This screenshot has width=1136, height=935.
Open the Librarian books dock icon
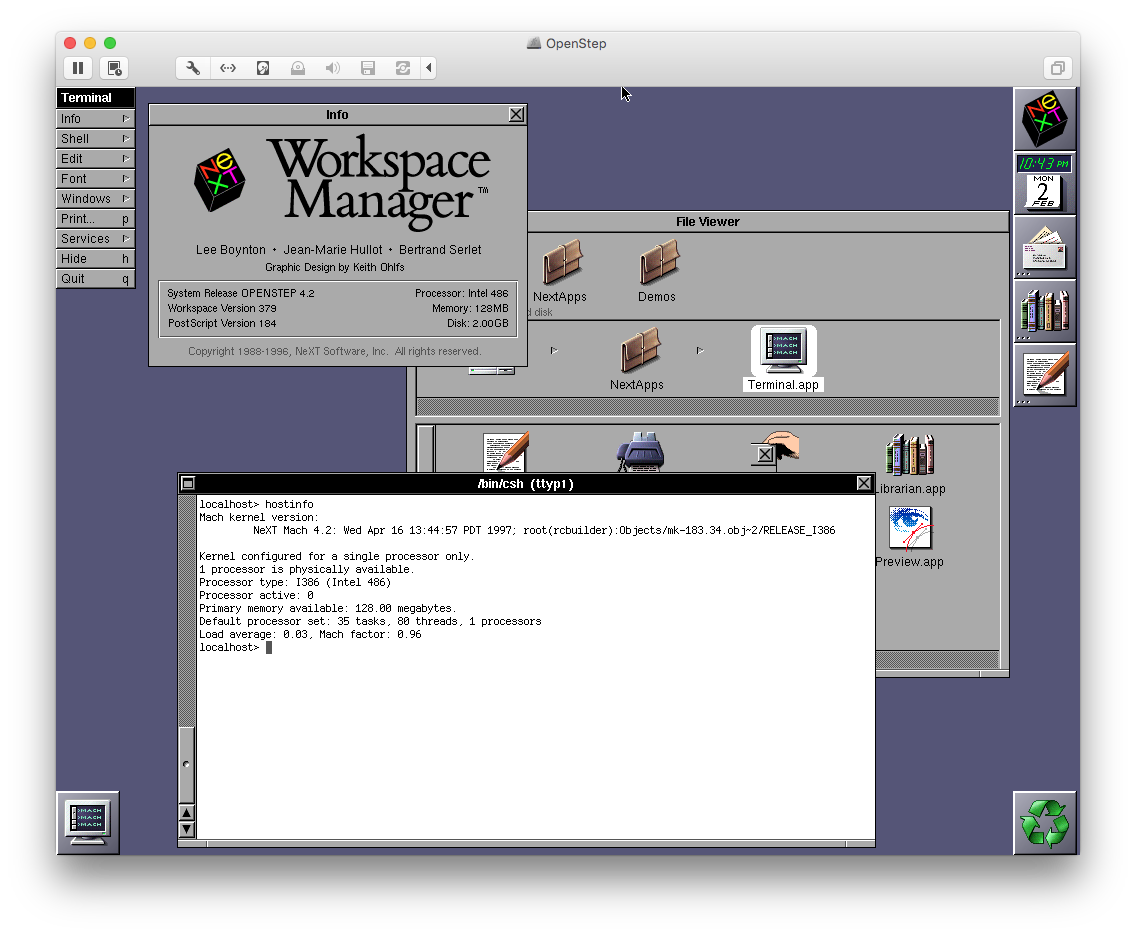click(1044, 311)
